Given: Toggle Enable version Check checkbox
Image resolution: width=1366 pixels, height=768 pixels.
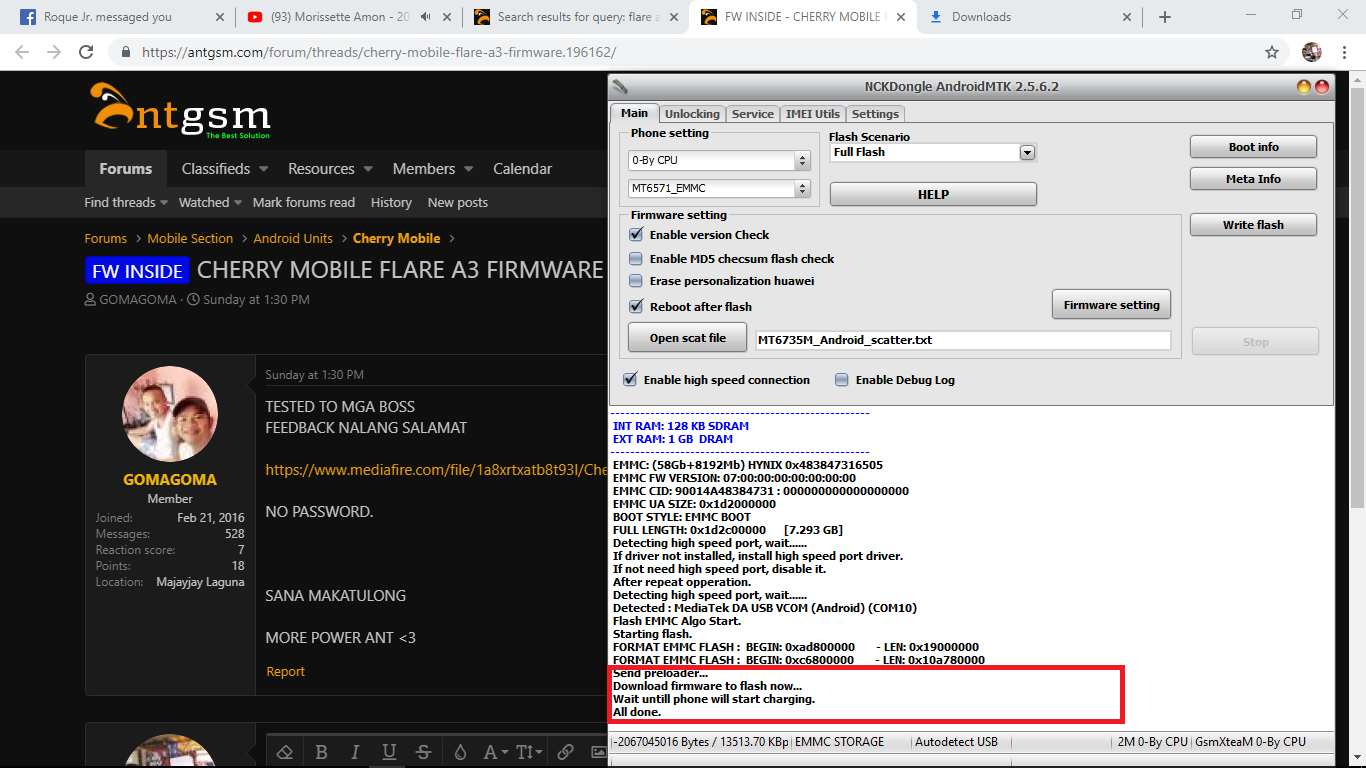Looking at the screenshot, I should tap(636, 235).
